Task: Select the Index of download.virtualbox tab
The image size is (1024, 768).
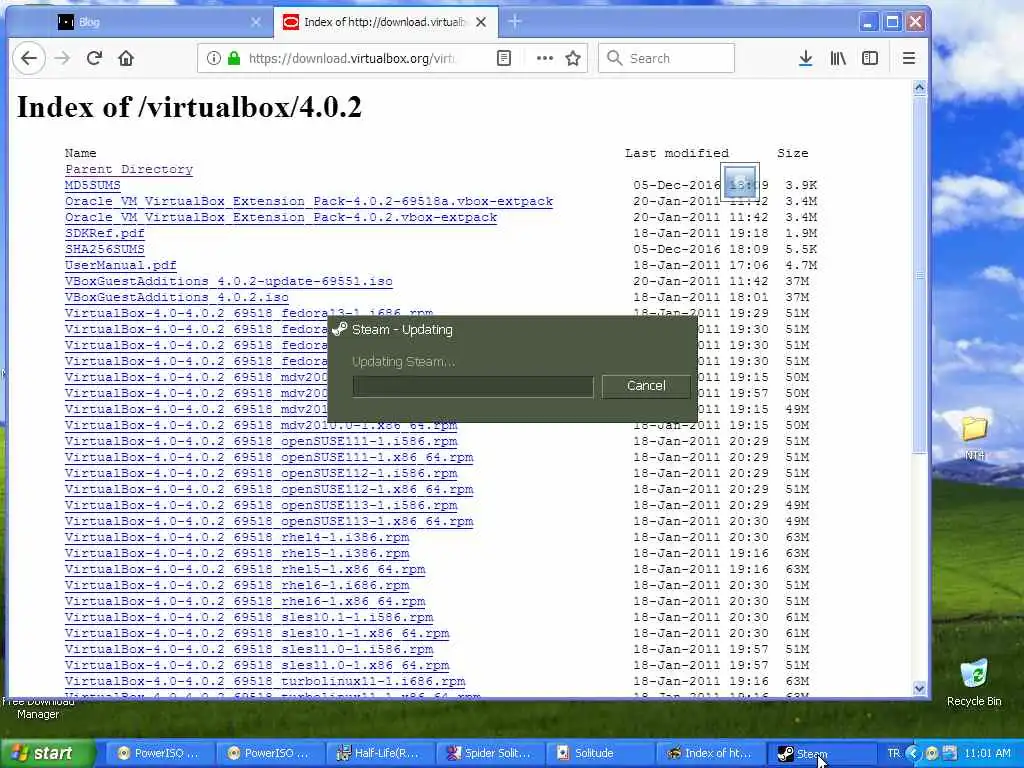Action: tap(385, 22)
